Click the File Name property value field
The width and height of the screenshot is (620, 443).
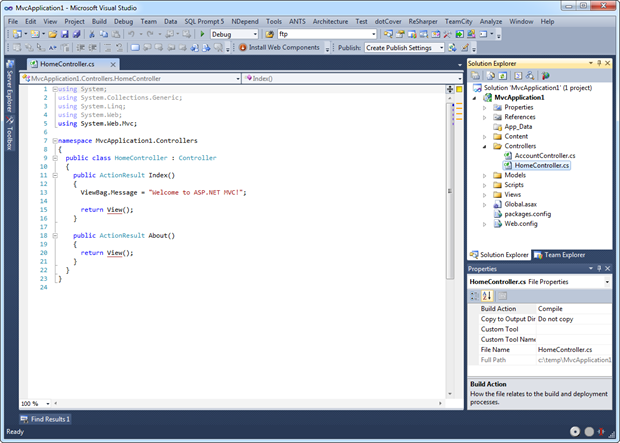574,350
